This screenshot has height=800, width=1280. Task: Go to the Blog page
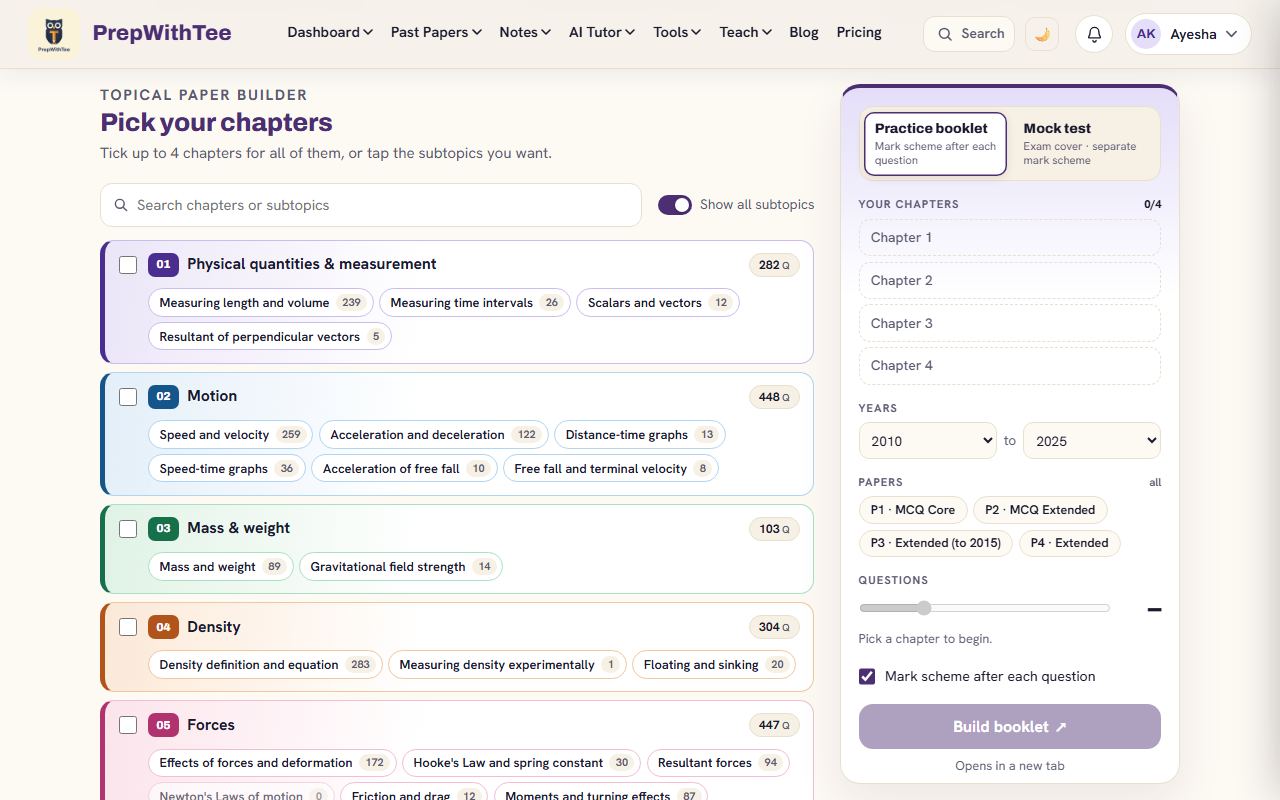click(x=804, y=32)
